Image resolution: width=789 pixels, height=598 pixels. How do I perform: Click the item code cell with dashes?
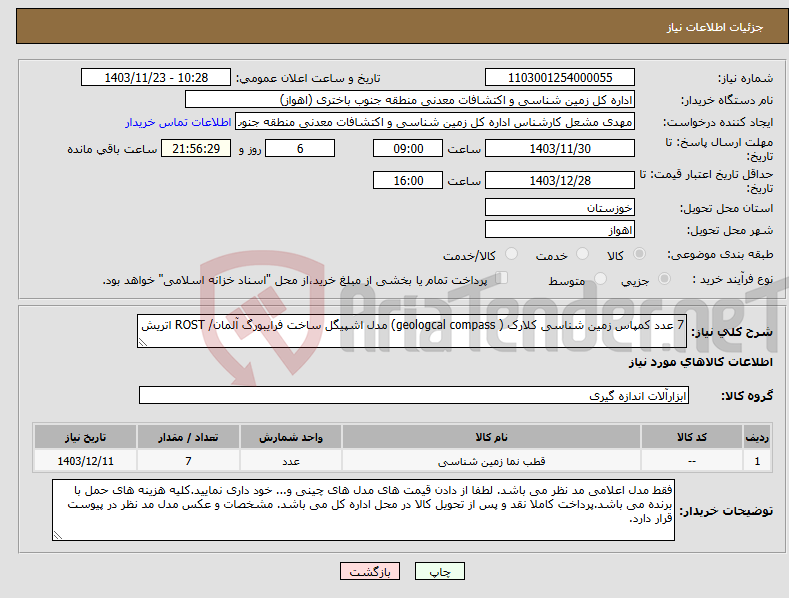coord(692,461)
